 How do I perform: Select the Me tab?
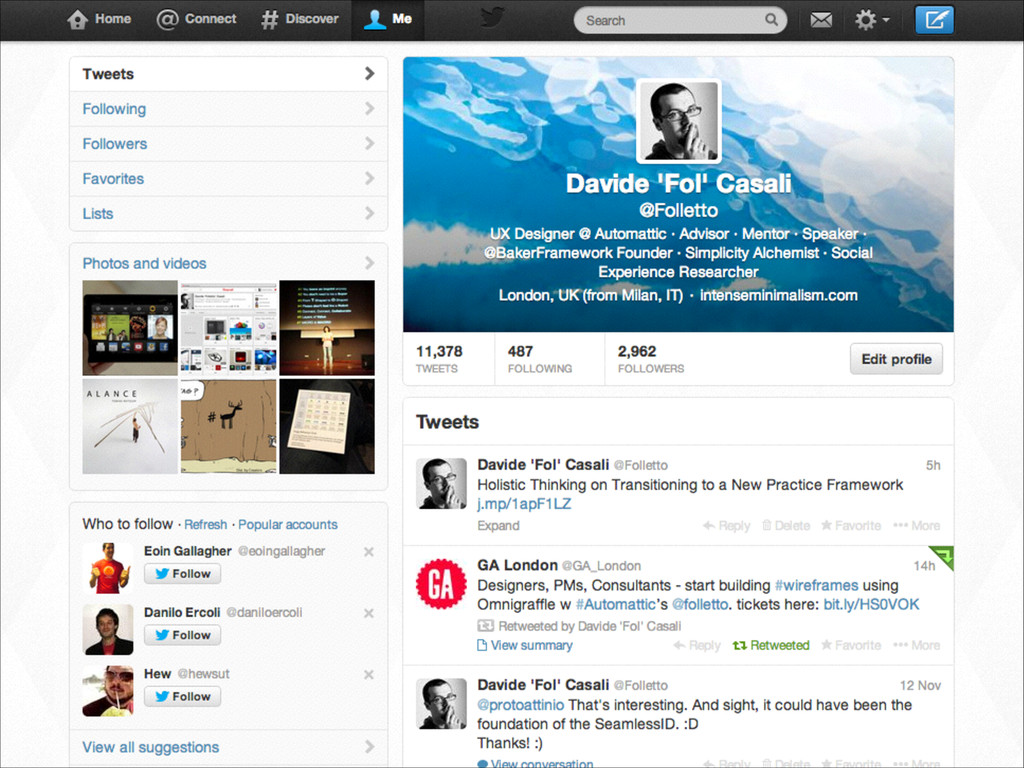point(388,20)
